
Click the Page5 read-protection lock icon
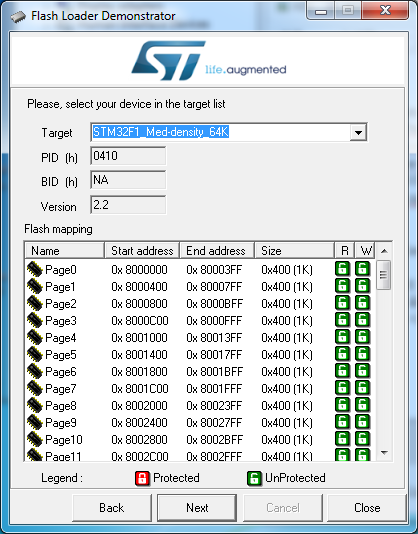[x=342, y=354]
